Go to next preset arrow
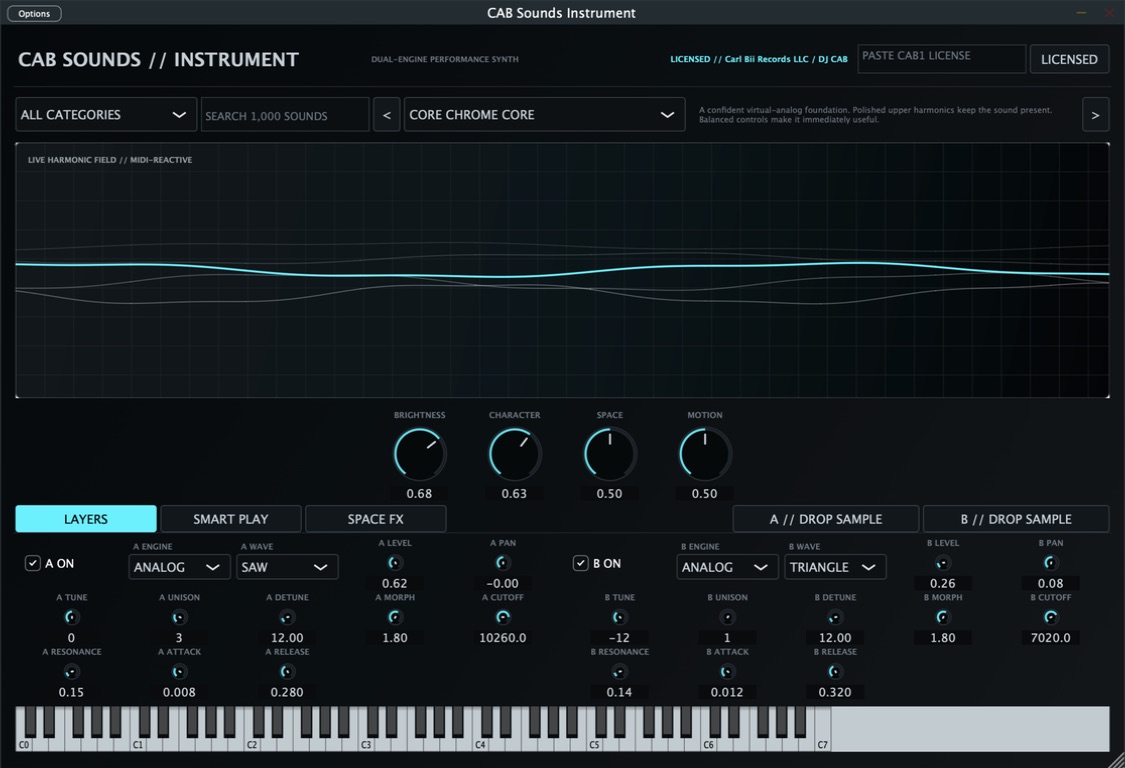 tap(1095, 115)
